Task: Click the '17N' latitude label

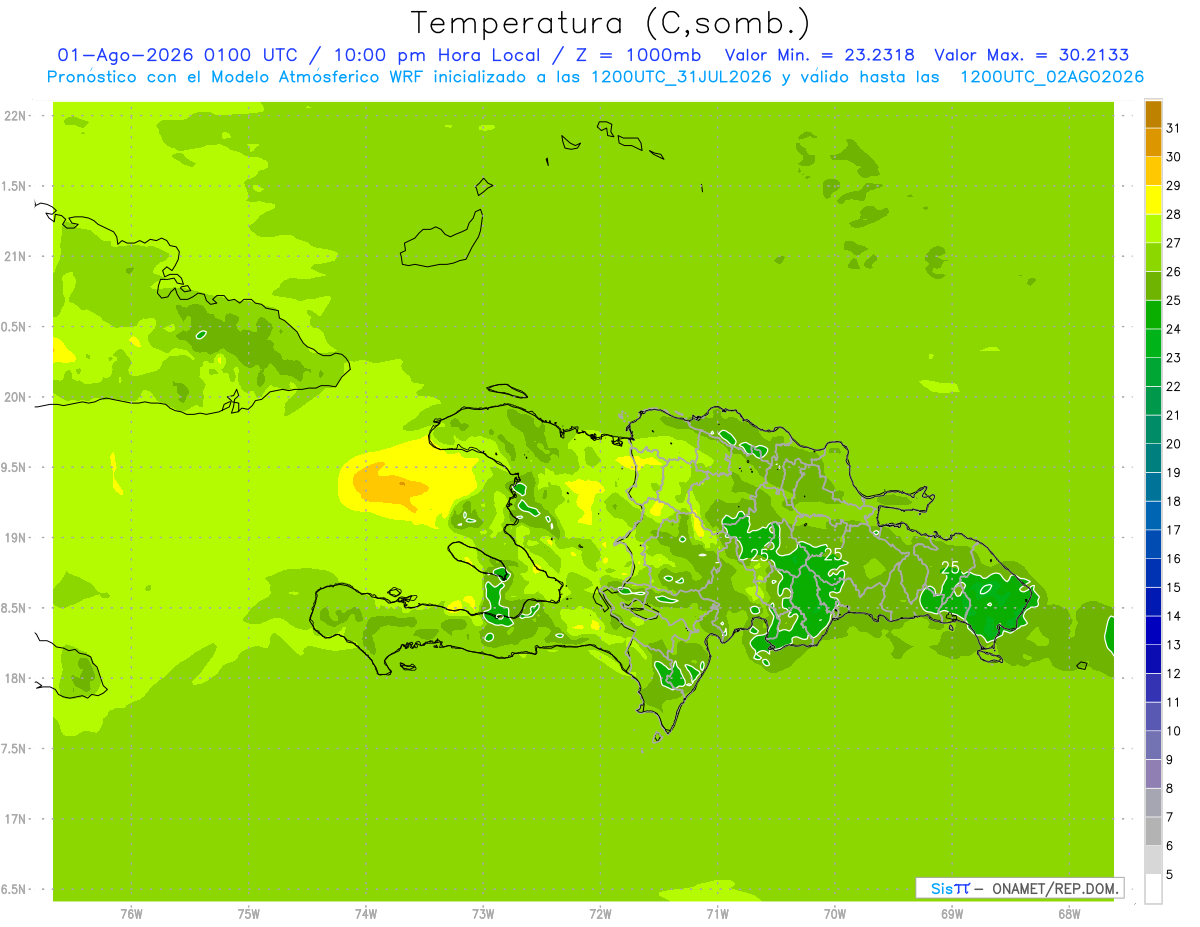Action: (14, 820)
